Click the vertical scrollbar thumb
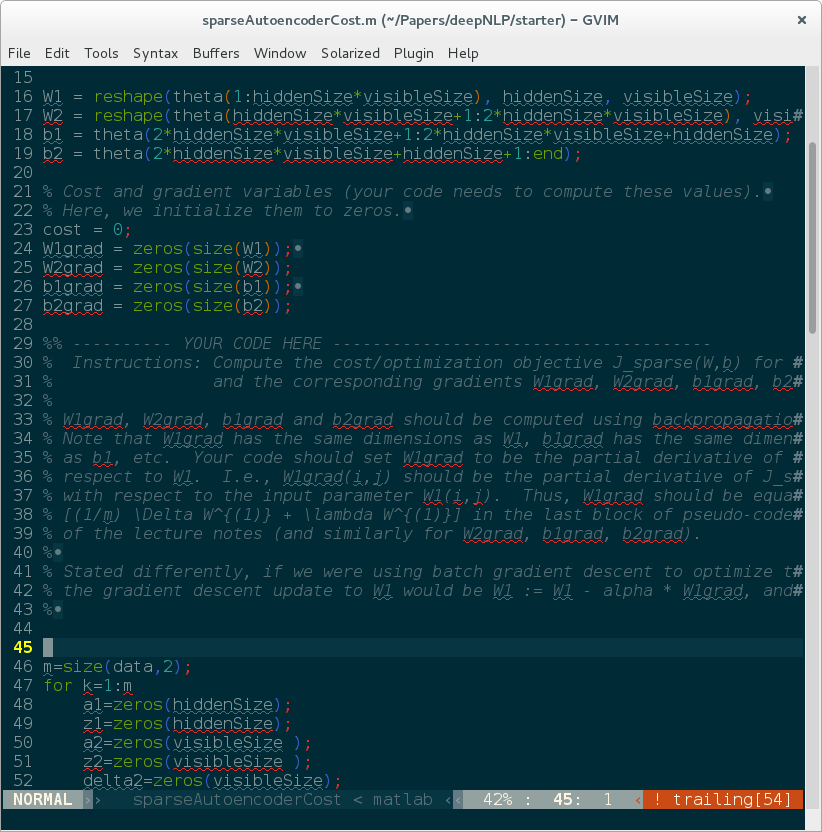The image size is (822, 832). point(812,238)
